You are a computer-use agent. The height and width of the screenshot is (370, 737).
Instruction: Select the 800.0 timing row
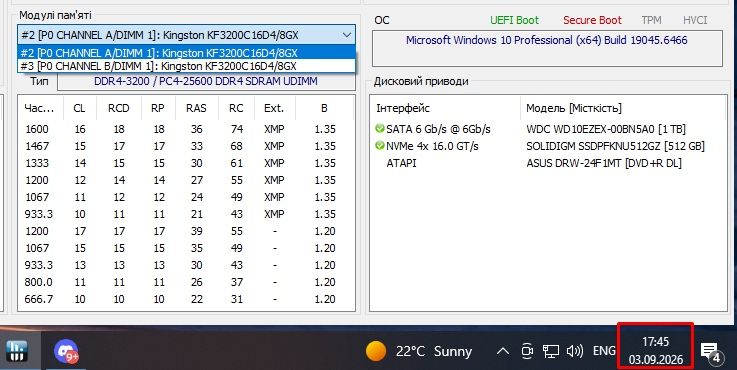(187, 282)
